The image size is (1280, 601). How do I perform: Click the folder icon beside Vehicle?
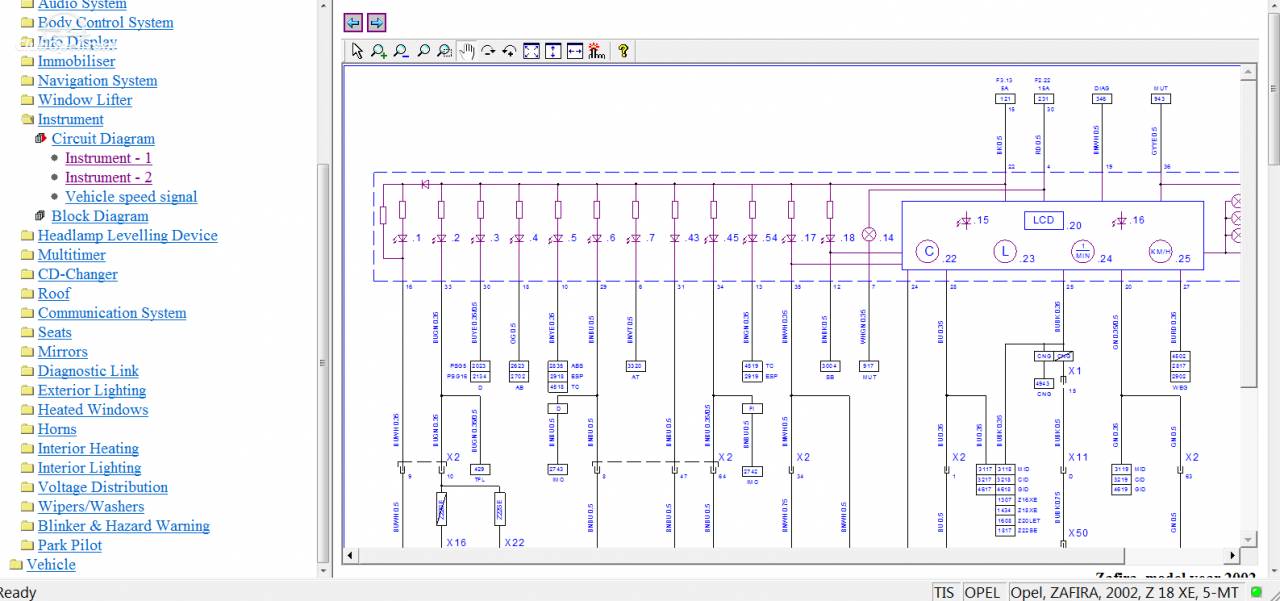pyautogui.click(x=16, y=565)
